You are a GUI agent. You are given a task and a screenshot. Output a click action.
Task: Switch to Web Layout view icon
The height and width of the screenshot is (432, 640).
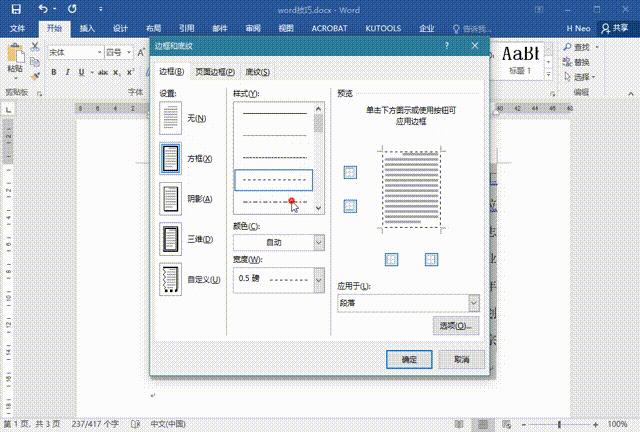tap(507, 424)
